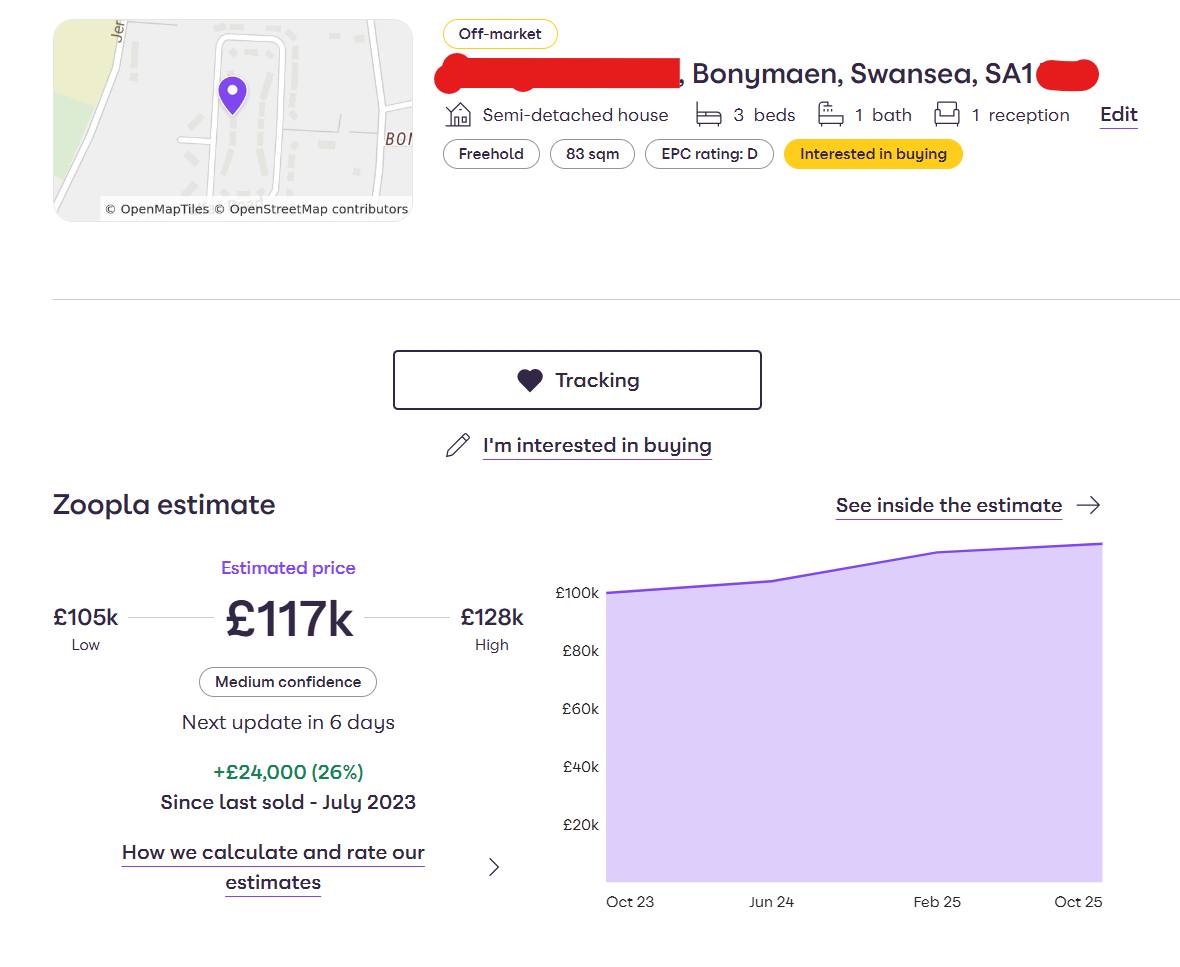This screenshot has width=1180, height=967.
Task: Click the Interested in buying yellow tag
Action: point(873,154)
